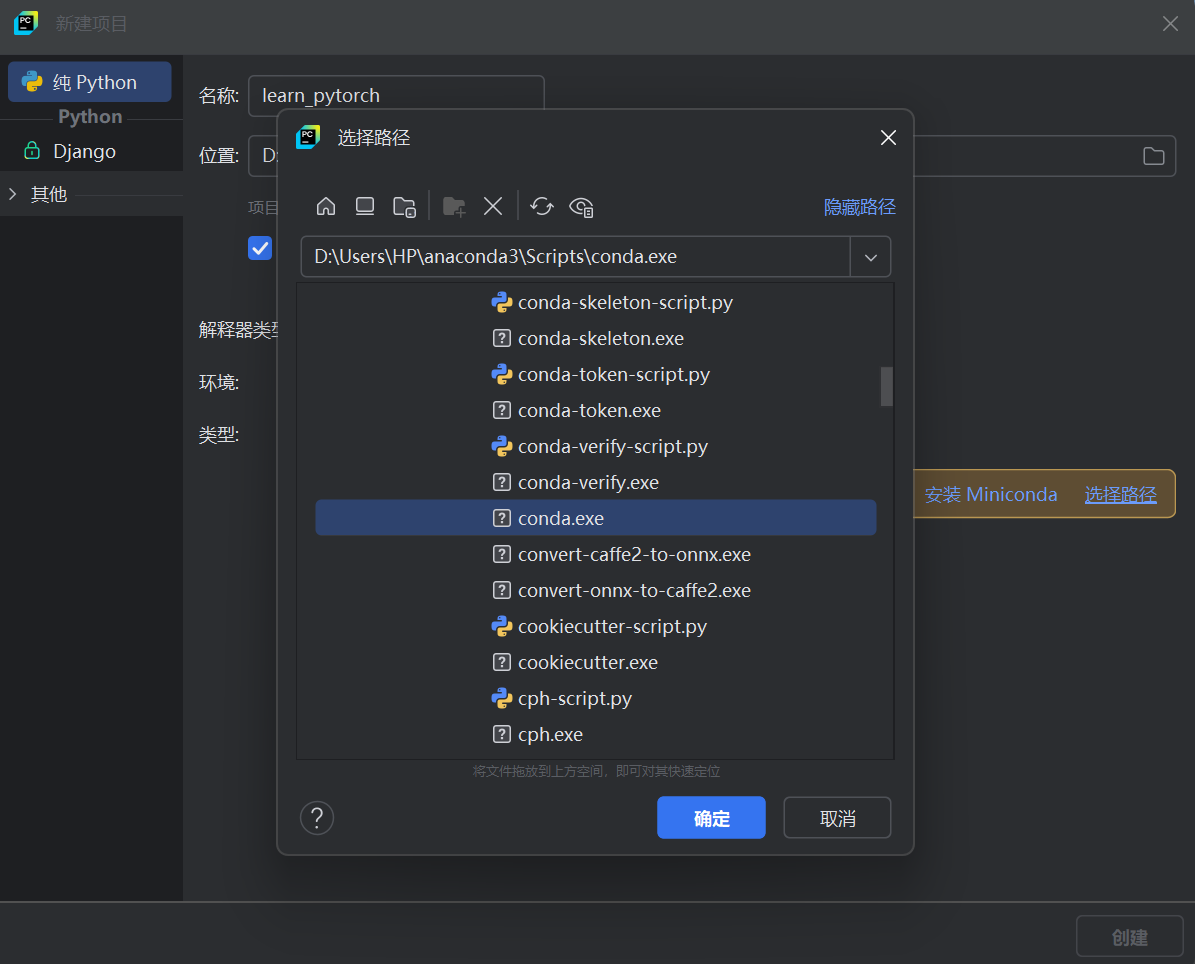Click the 创建 button
The image size is (1195, 964).
pos(1129,937)
